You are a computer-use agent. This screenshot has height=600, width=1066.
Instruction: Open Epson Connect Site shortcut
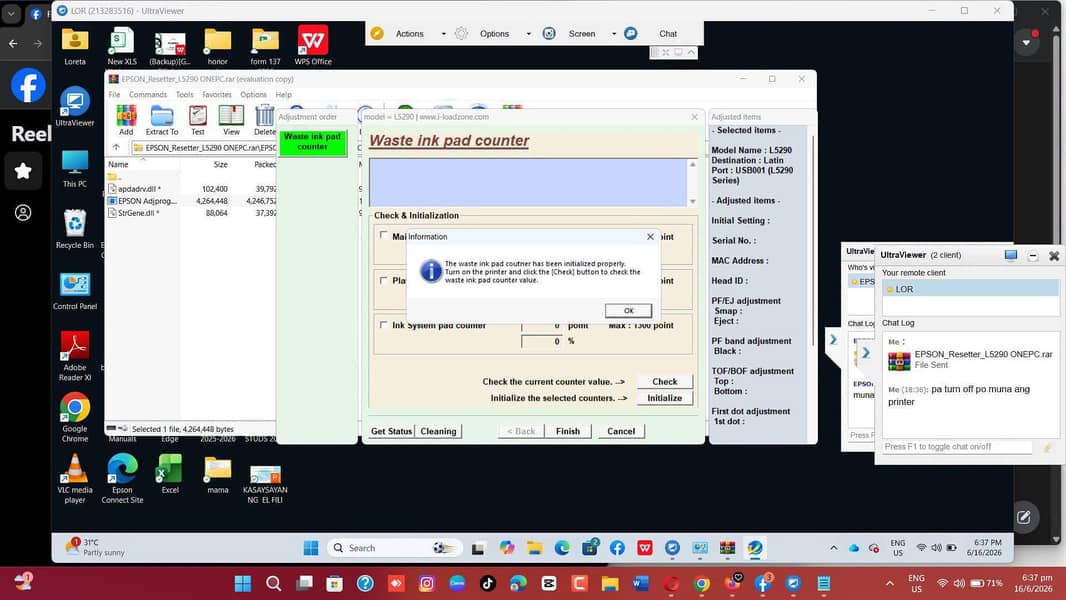click(x=122, y=478)
